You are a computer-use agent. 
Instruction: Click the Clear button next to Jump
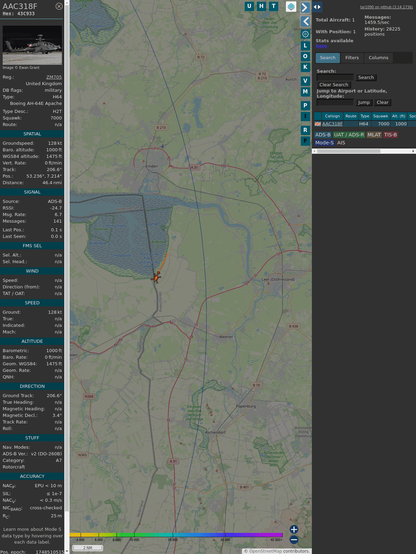[382, 102]
